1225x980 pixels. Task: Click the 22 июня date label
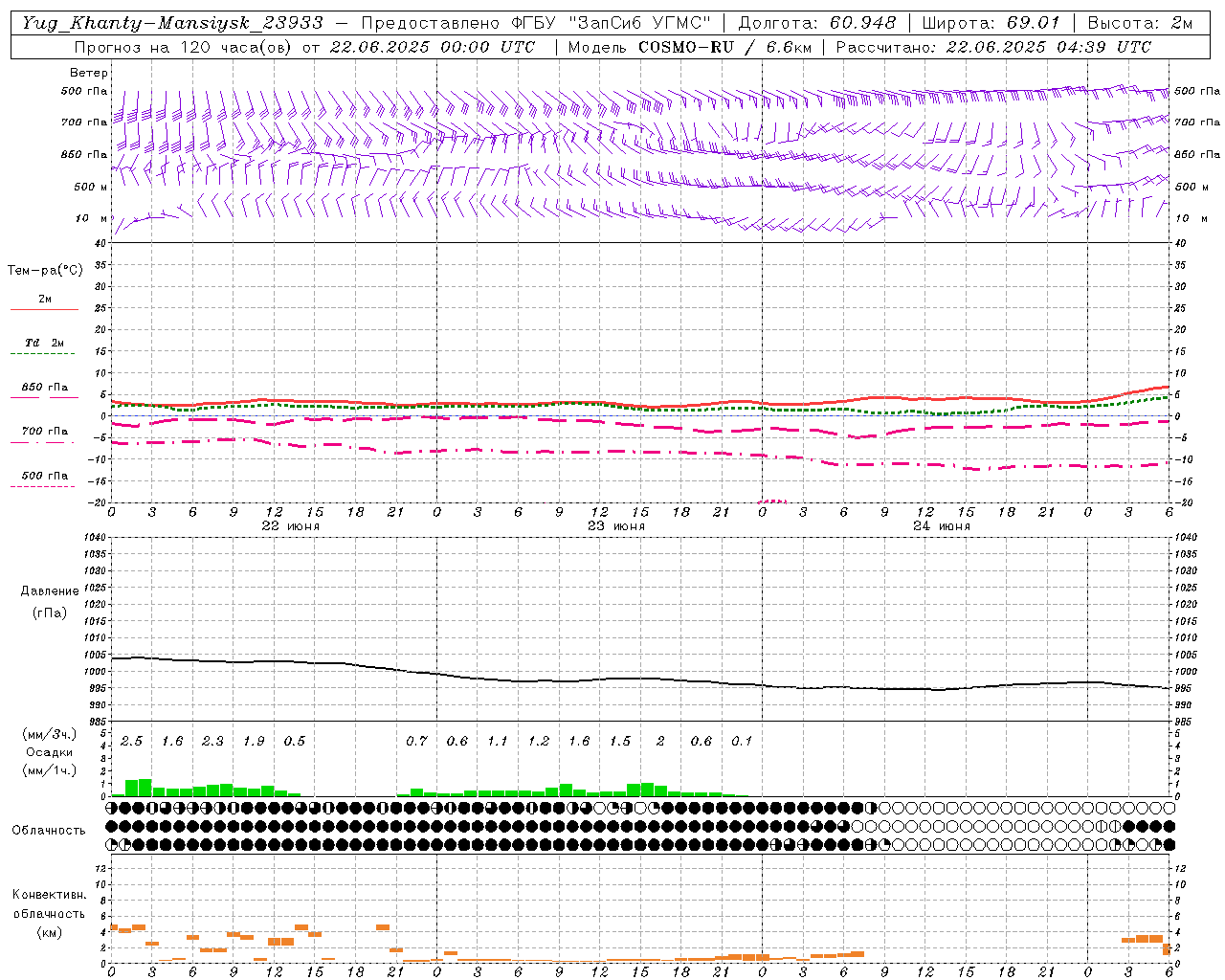291,526
